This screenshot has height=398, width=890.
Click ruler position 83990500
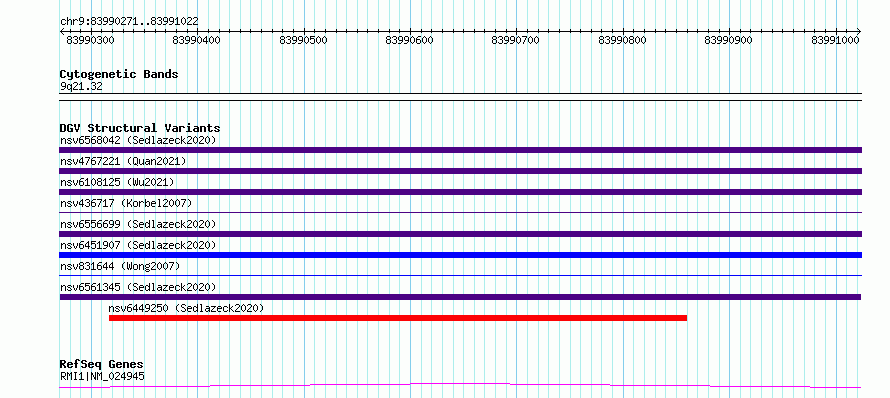[304, 40]
